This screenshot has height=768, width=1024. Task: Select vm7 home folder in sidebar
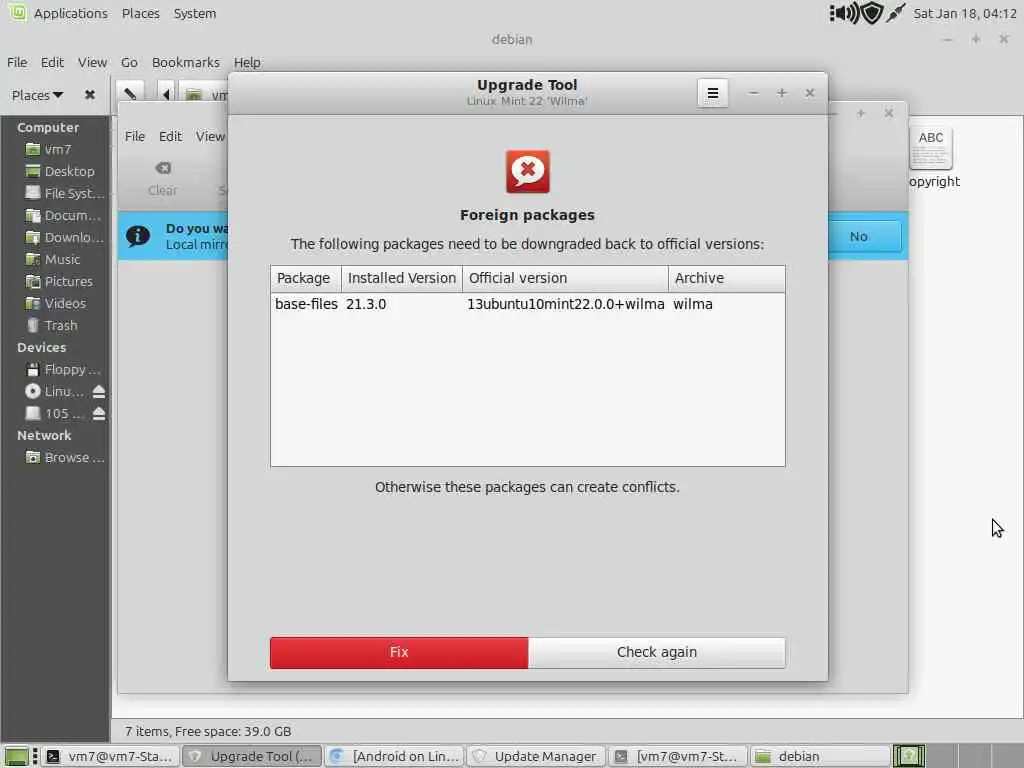[x=57, y=150]
